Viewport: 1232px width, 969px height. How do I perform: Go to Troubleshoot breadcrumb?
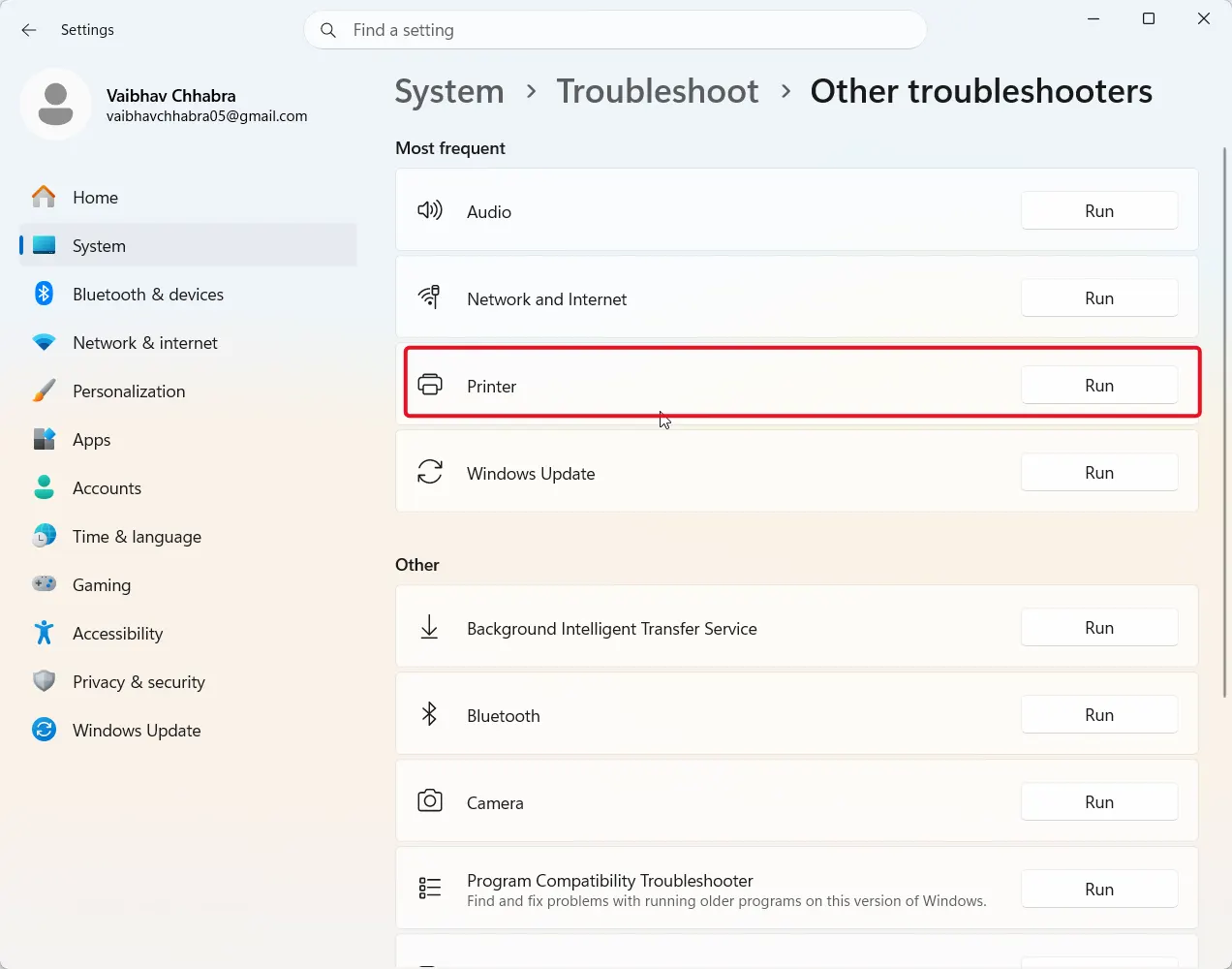coord(658,91)
